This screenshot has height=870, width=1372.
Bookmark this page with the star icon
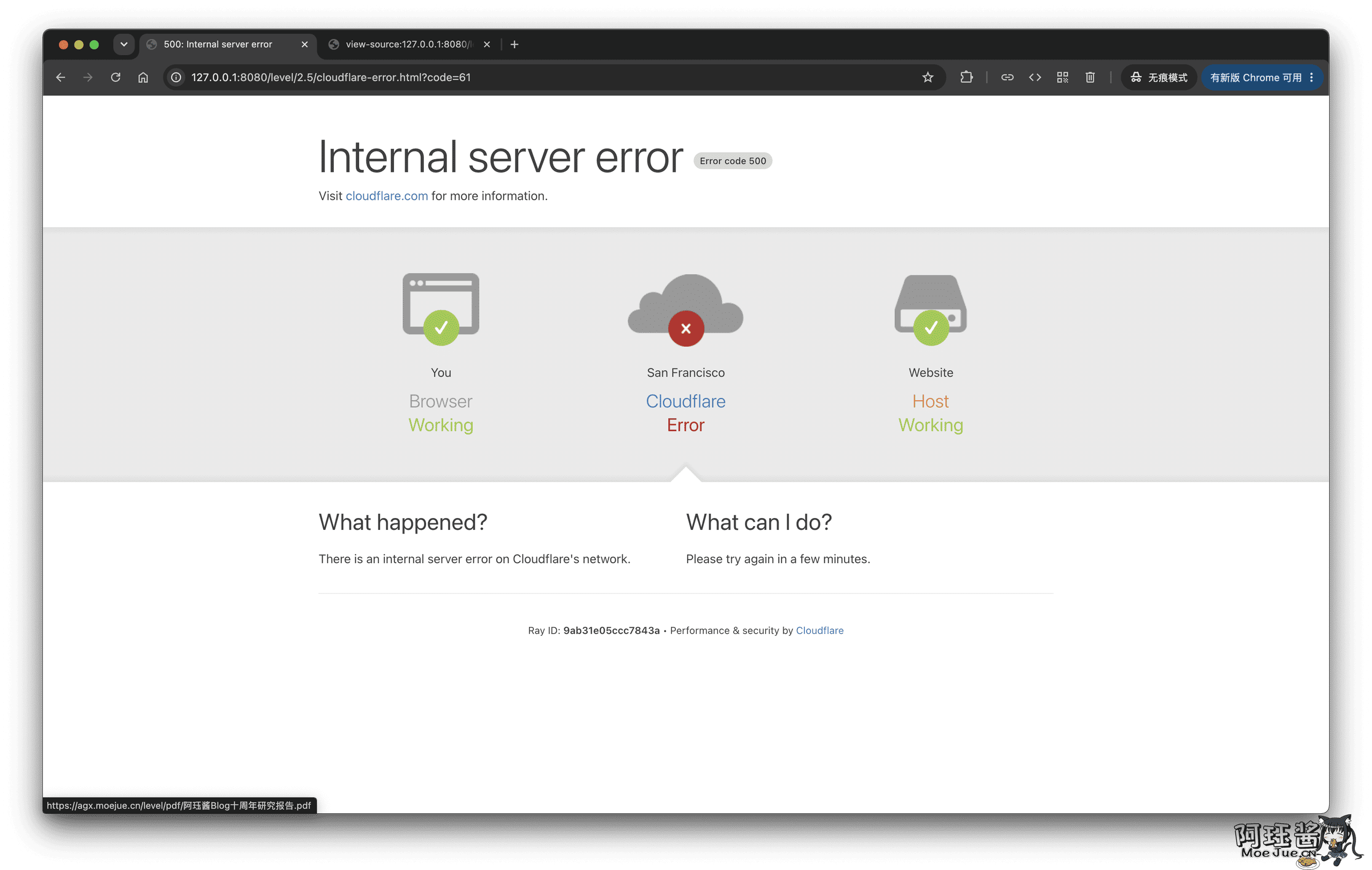point(928,78)
